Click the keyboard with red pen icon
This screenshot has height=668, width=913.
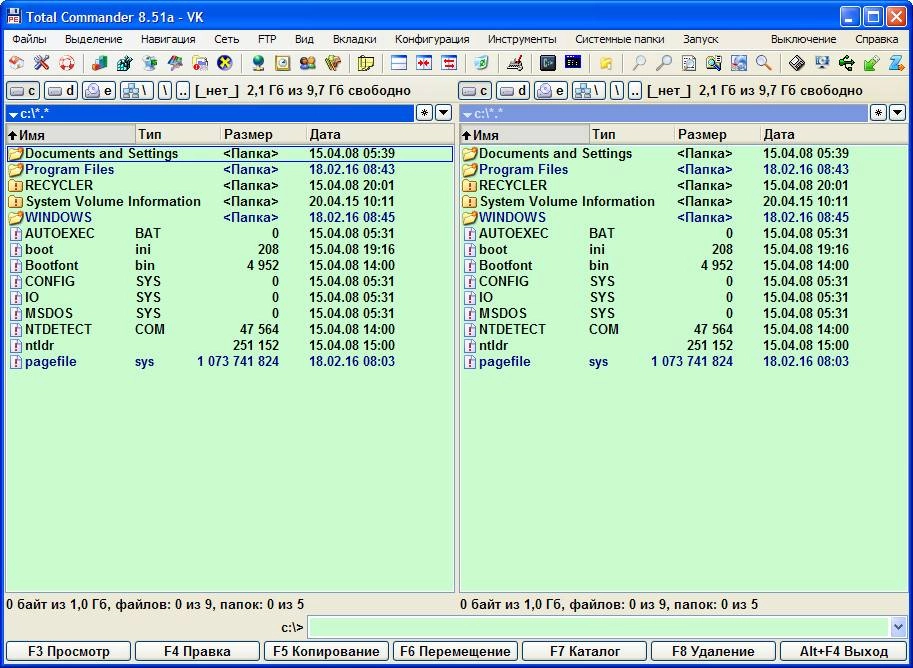(515, 62)
